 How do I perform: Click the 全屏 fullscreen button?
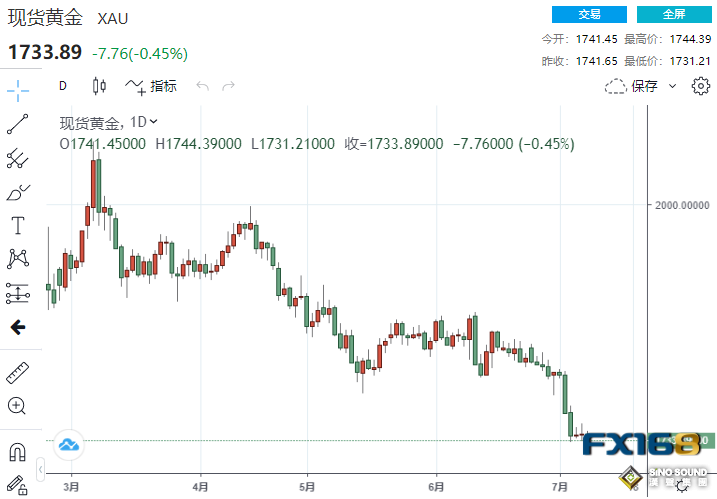pyautogui.click(x=676, y=14)
